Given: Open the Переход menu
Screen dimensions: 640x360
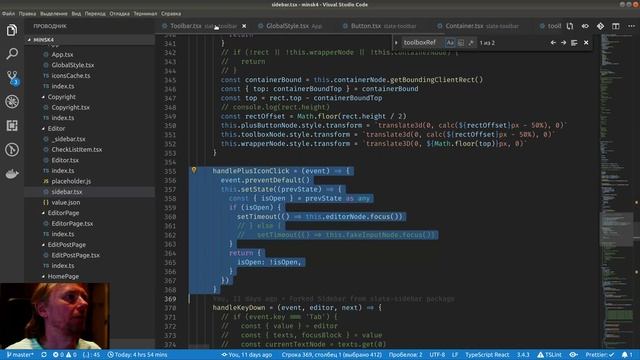Looking at the screenshot, I should click(x=95, y=13).
